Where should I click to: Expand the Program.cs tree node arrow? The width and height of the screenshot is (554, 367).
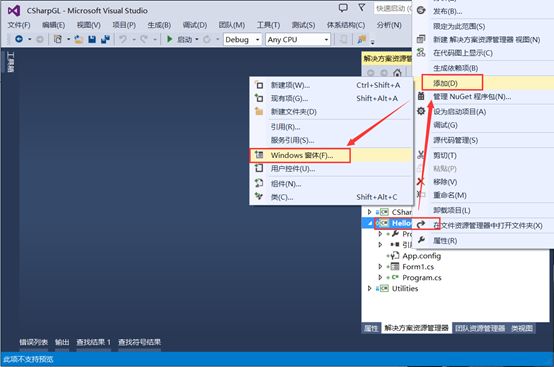[x=380, y=277]
